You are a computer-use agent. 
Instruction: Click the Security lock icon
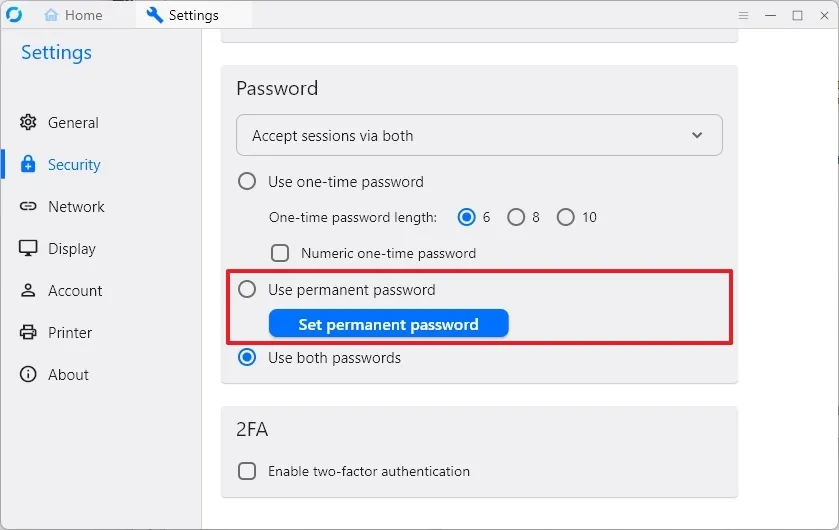[x=28, y=165]
